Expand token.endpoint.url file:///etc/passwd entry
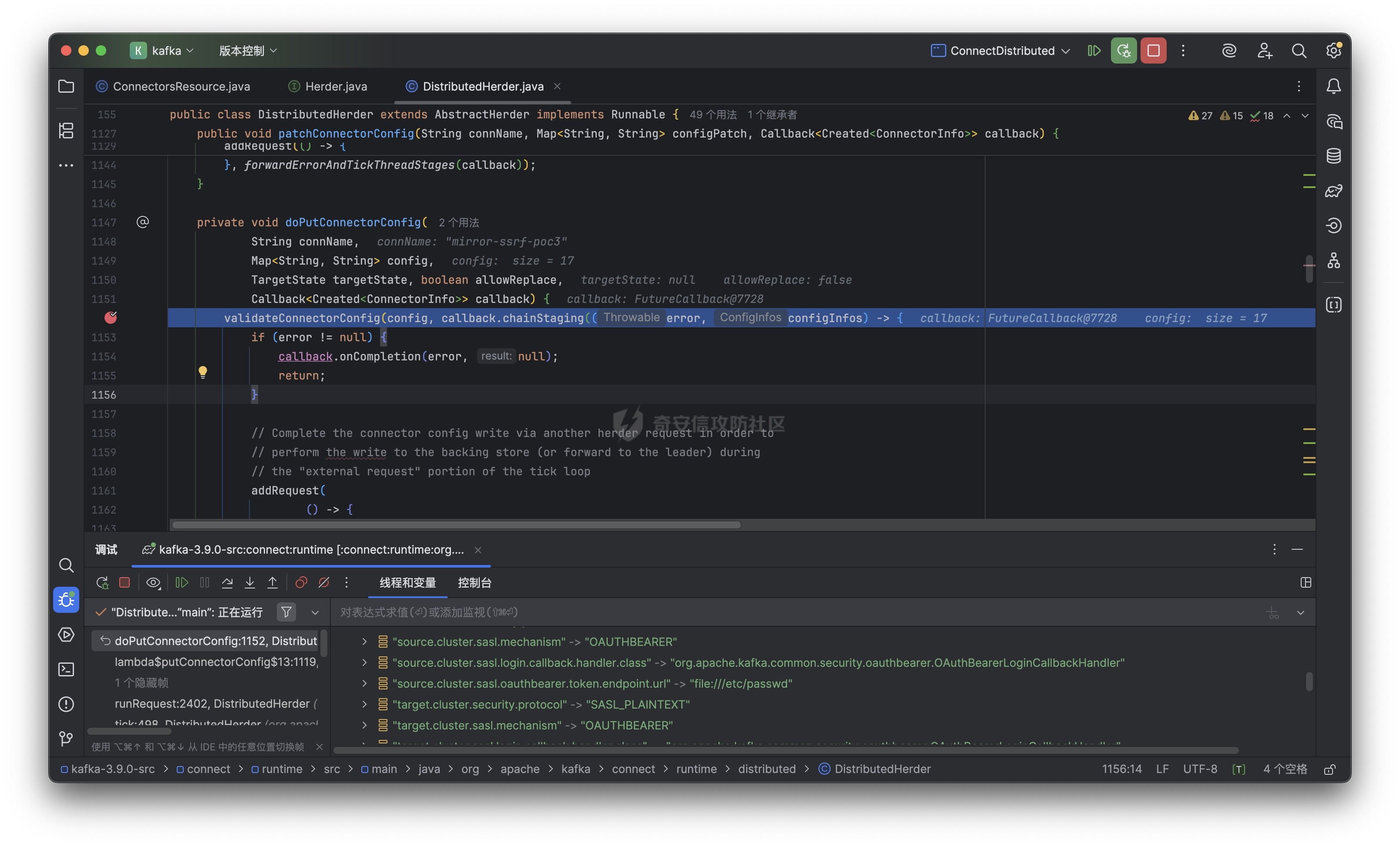Image resolution: width=1400 pixels, height=847 pixels. point(364,683)
